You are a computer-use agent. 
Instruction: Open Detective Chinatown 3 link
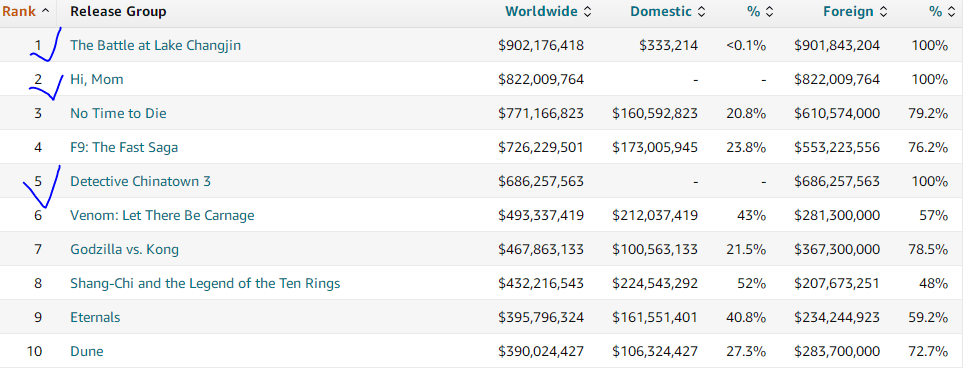click(141, 181)
